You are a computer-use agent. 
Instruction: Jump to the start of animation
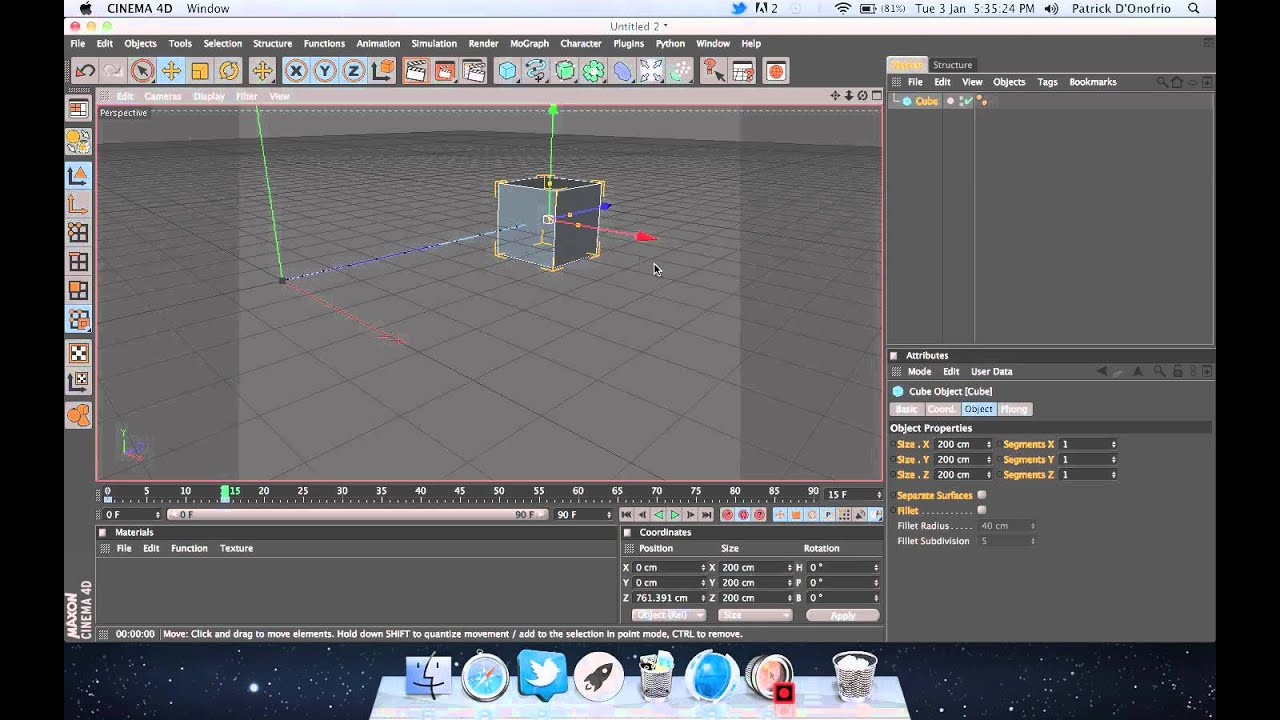(x=626, y=515)
